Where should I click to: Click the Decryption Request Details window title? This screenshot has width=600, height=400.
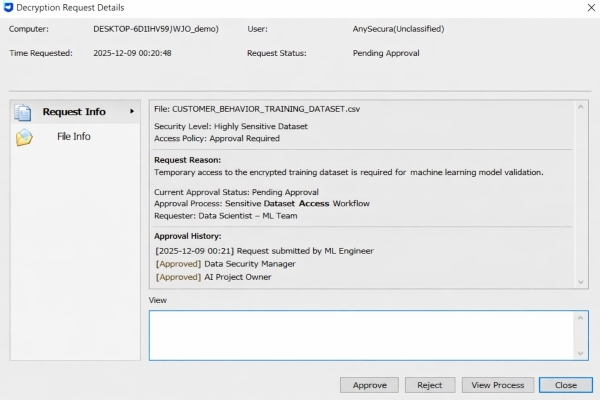70,8
